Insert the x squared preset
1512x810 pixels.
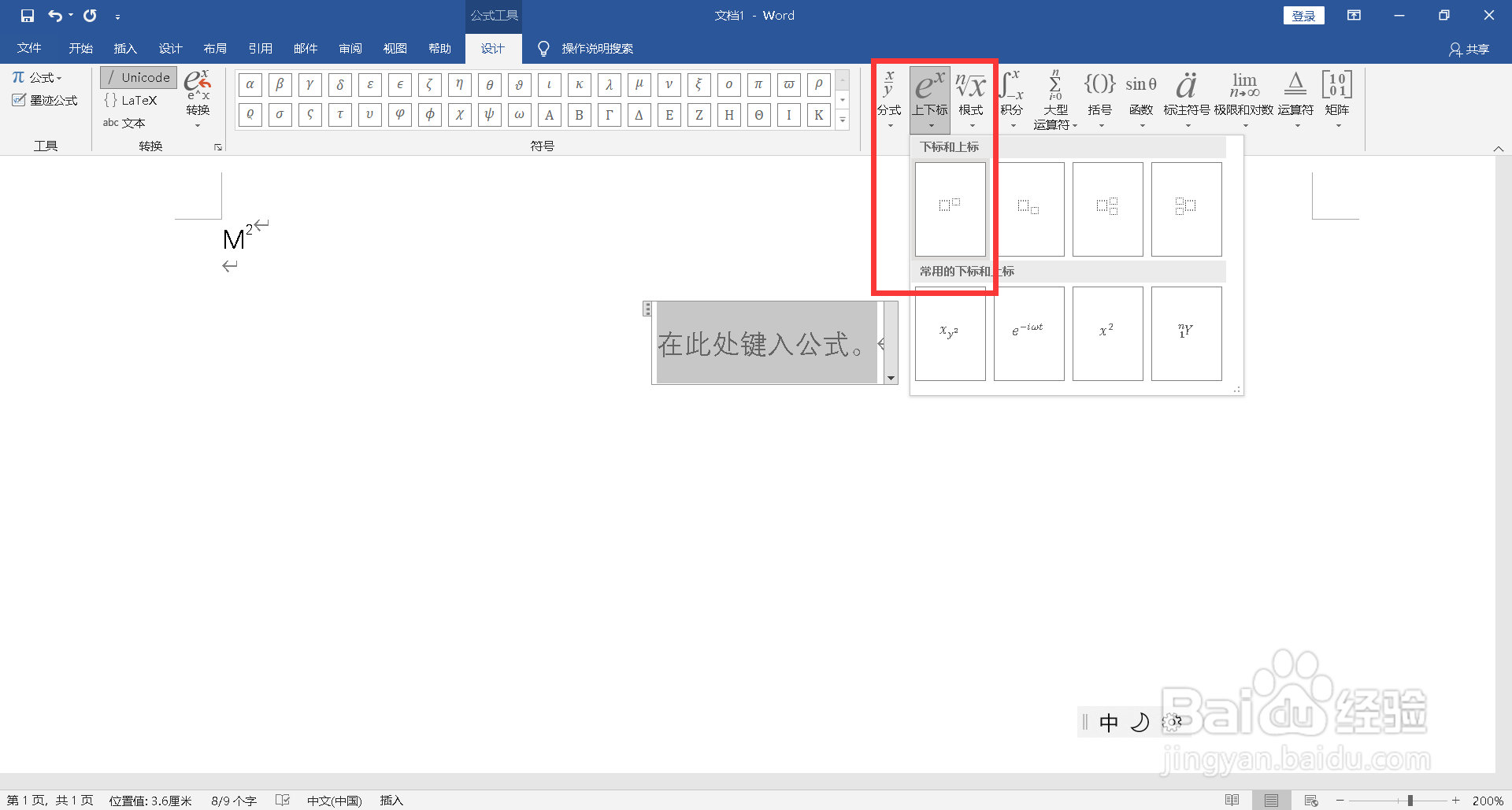pyautogui.click(x=1108, y=334)
